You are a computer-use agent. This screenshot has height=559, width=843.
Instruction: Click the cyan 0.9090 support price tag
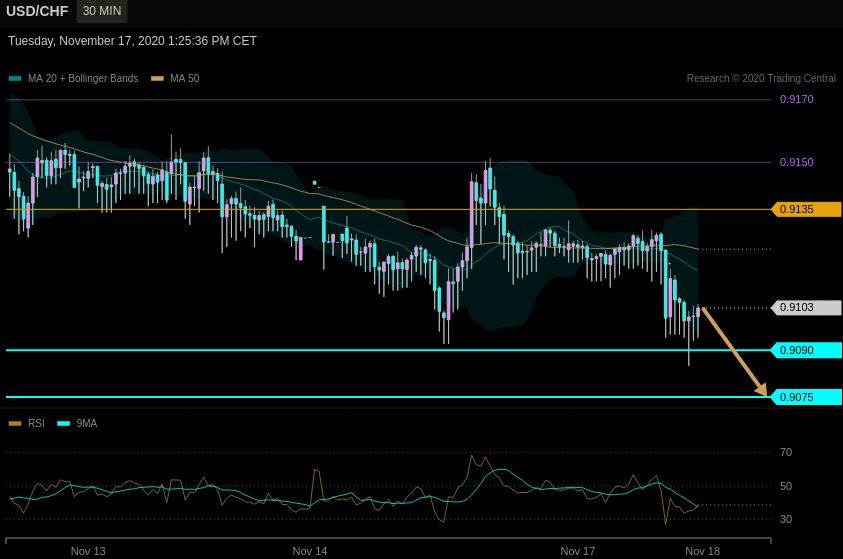pos(806,350)
